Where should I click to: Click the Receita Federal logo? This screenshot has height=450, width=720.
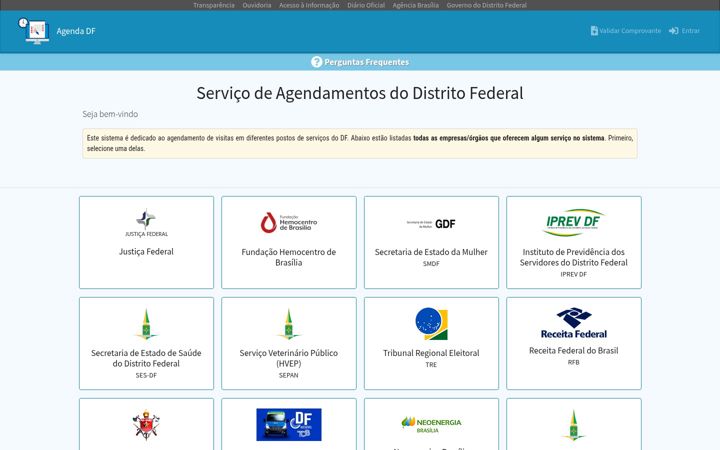[574, 323]
